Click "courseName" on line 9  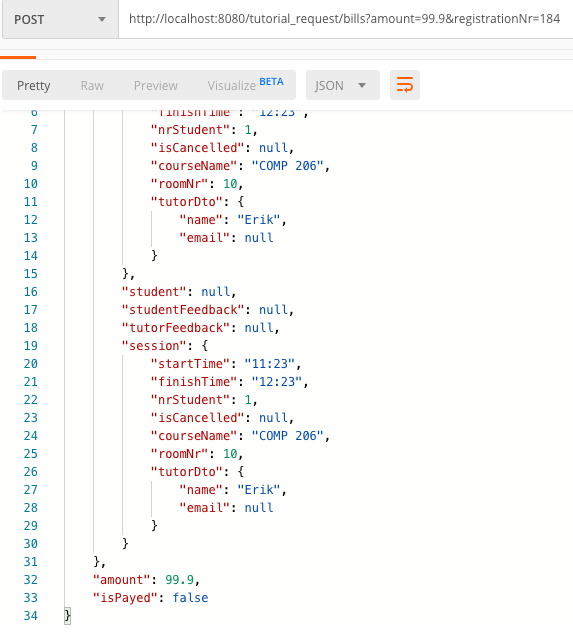pos(194,166)
